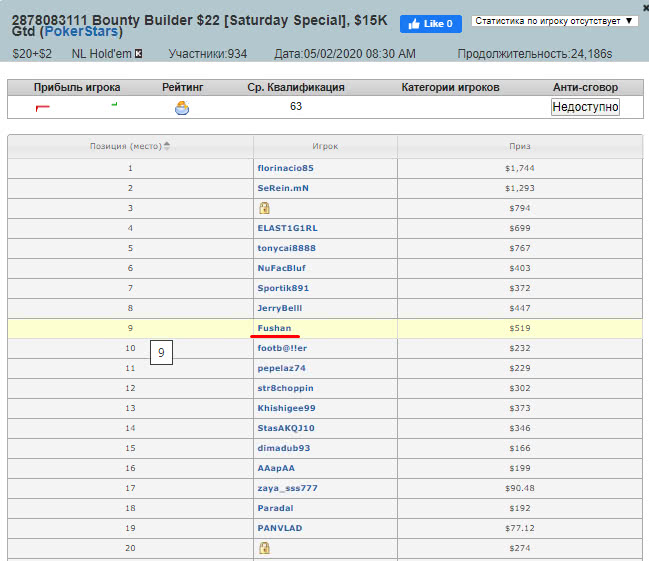Click the Игрок column header
This screenshot has height=561, width=649.
point(325,146)
